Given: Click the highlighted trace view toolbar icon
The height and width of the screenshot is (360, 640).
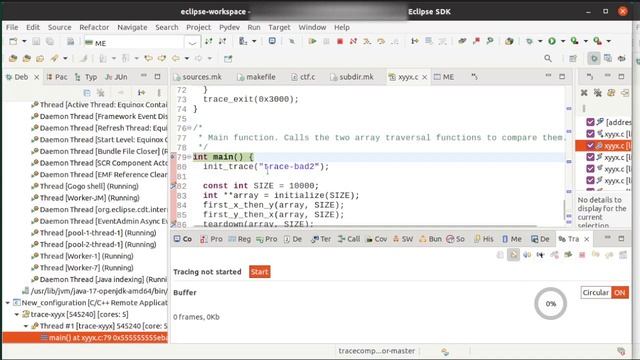Looking at the screenshot, I should [513, 255].
